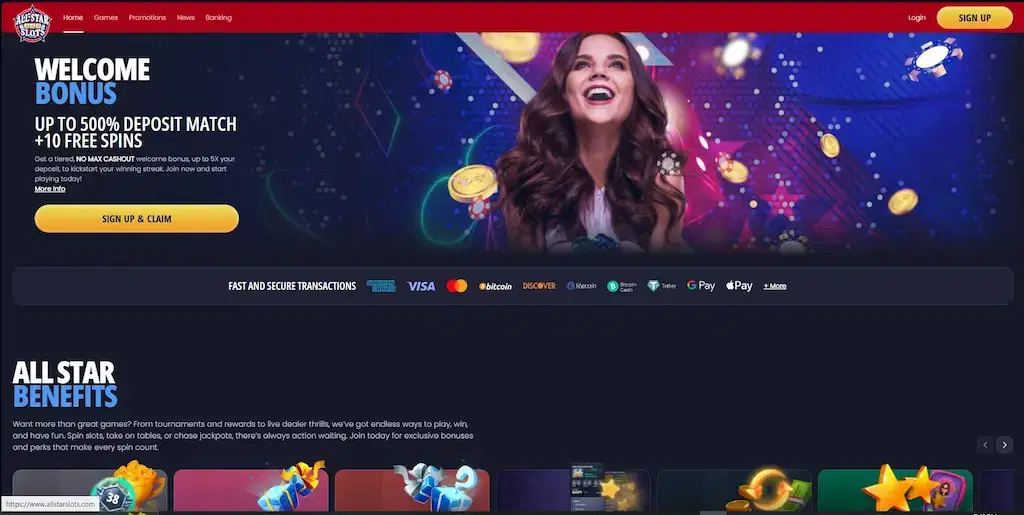Go to the Promotions page
Screen dimensions: 1024x515
(x=147, y=18)
